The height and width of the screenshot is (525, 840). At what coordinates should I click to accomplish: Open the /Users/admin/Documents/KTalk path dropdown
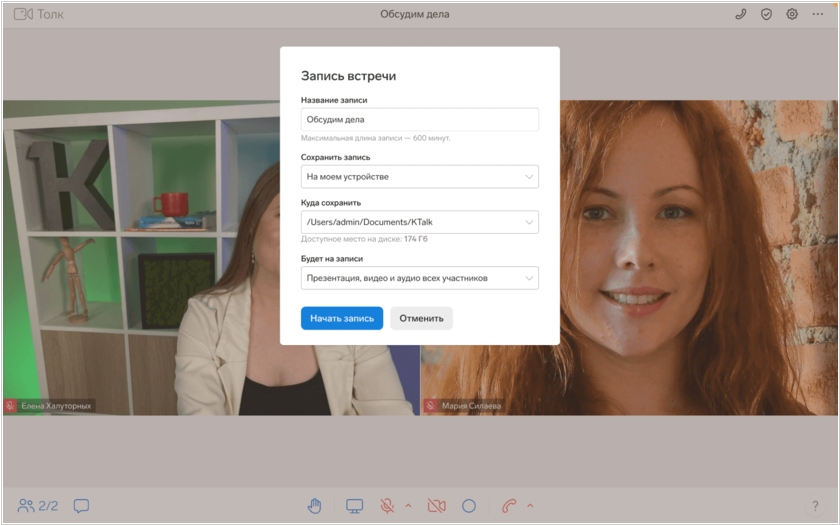tap(419, 222)
